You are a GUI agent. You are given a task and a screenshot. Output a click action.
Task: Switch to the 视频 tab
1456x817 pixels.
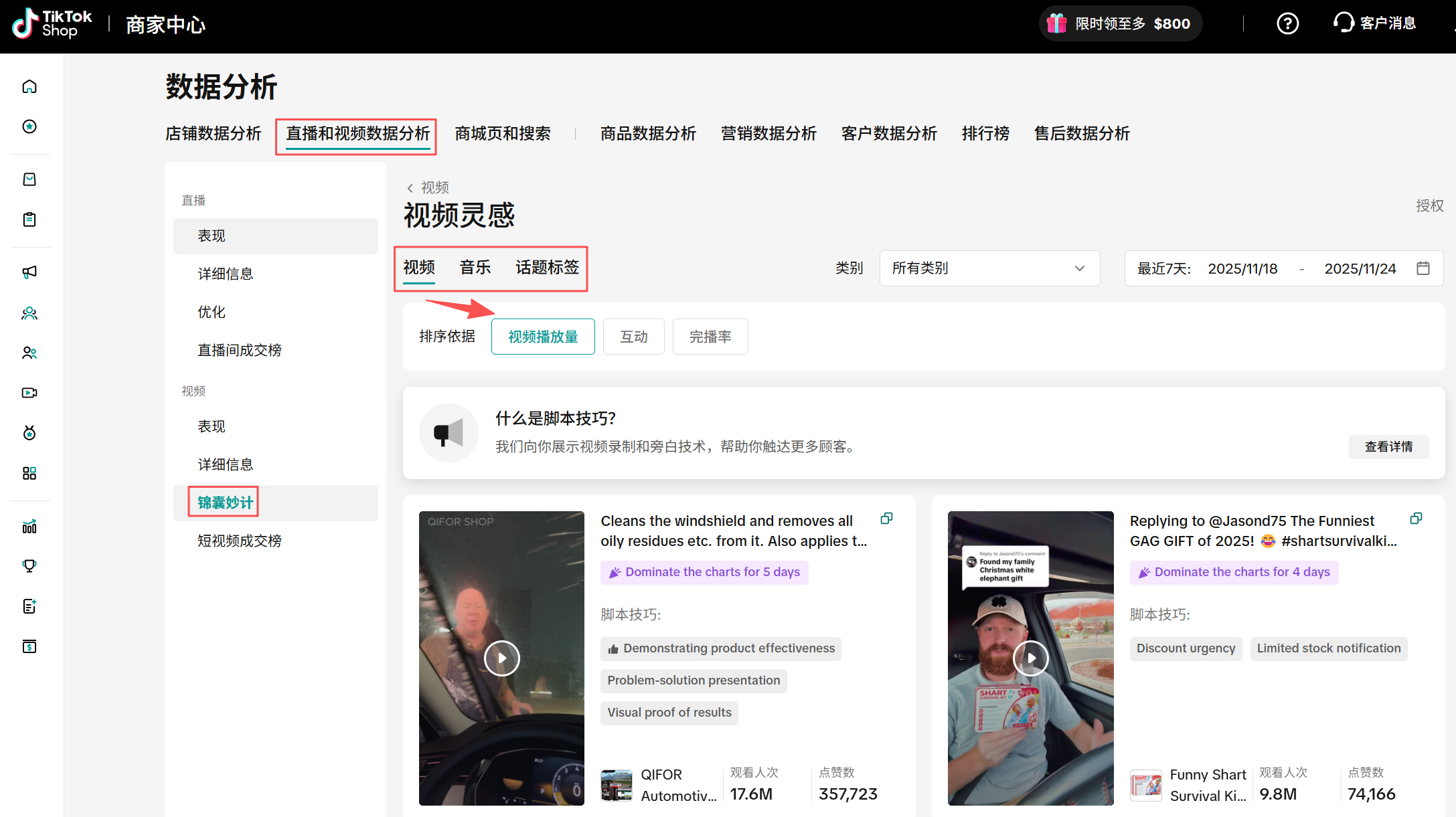tap(419, 268)
